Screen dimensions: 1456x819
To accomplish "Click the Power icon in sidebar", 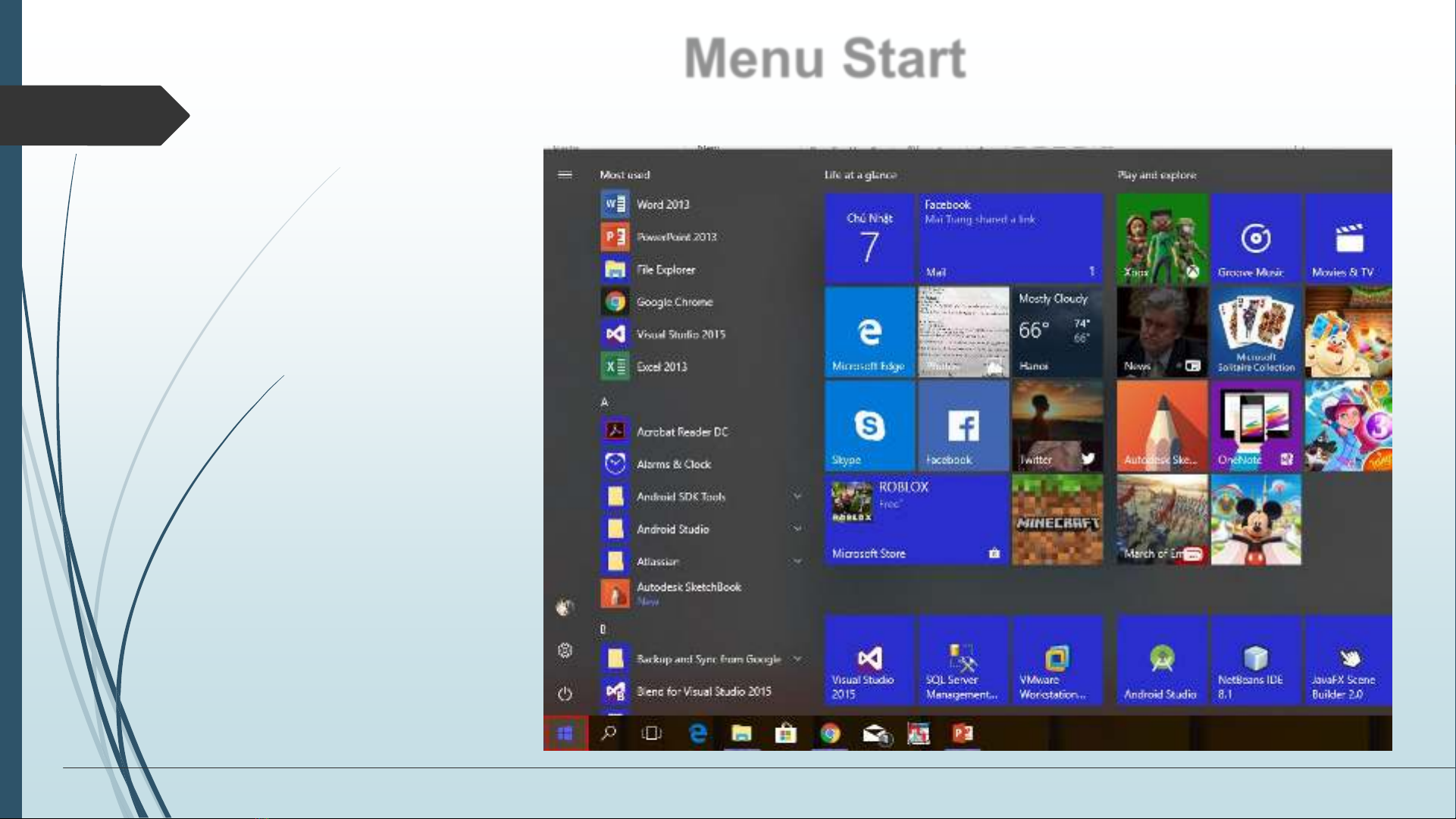I will [x=565, y=694].
